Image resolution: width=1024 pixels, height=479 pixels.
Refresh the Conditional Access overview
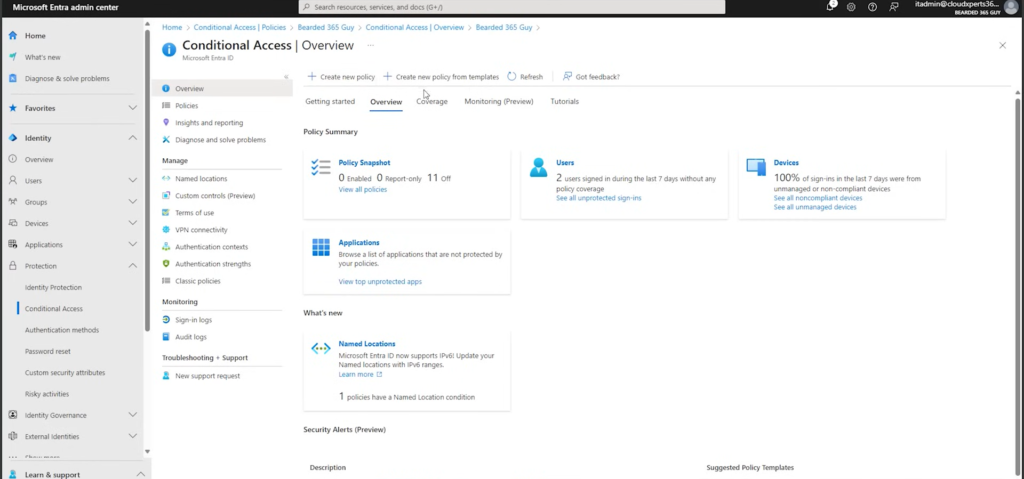525,76
